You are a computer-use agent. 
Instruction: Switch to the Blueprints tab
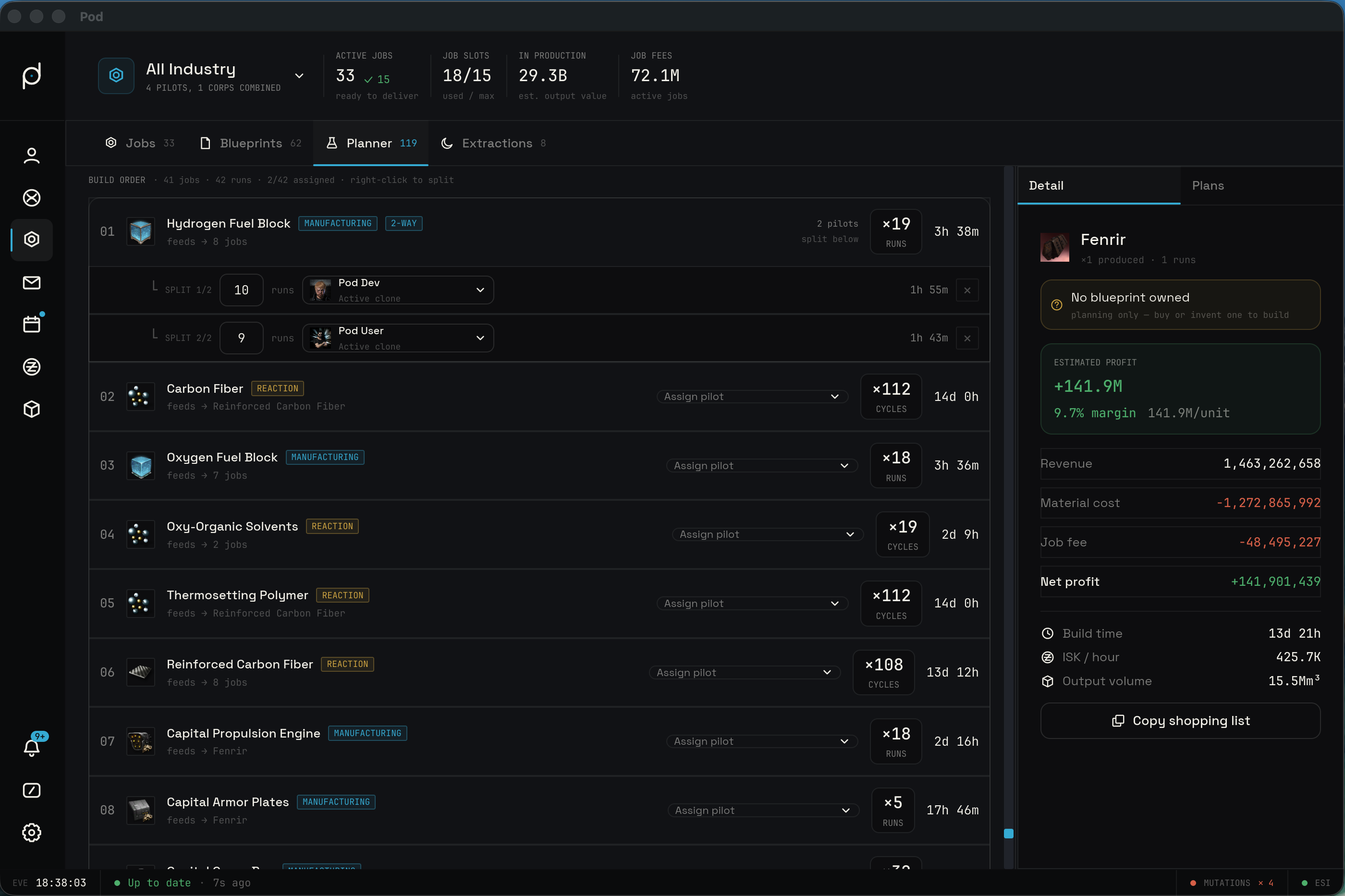point(250,144)
